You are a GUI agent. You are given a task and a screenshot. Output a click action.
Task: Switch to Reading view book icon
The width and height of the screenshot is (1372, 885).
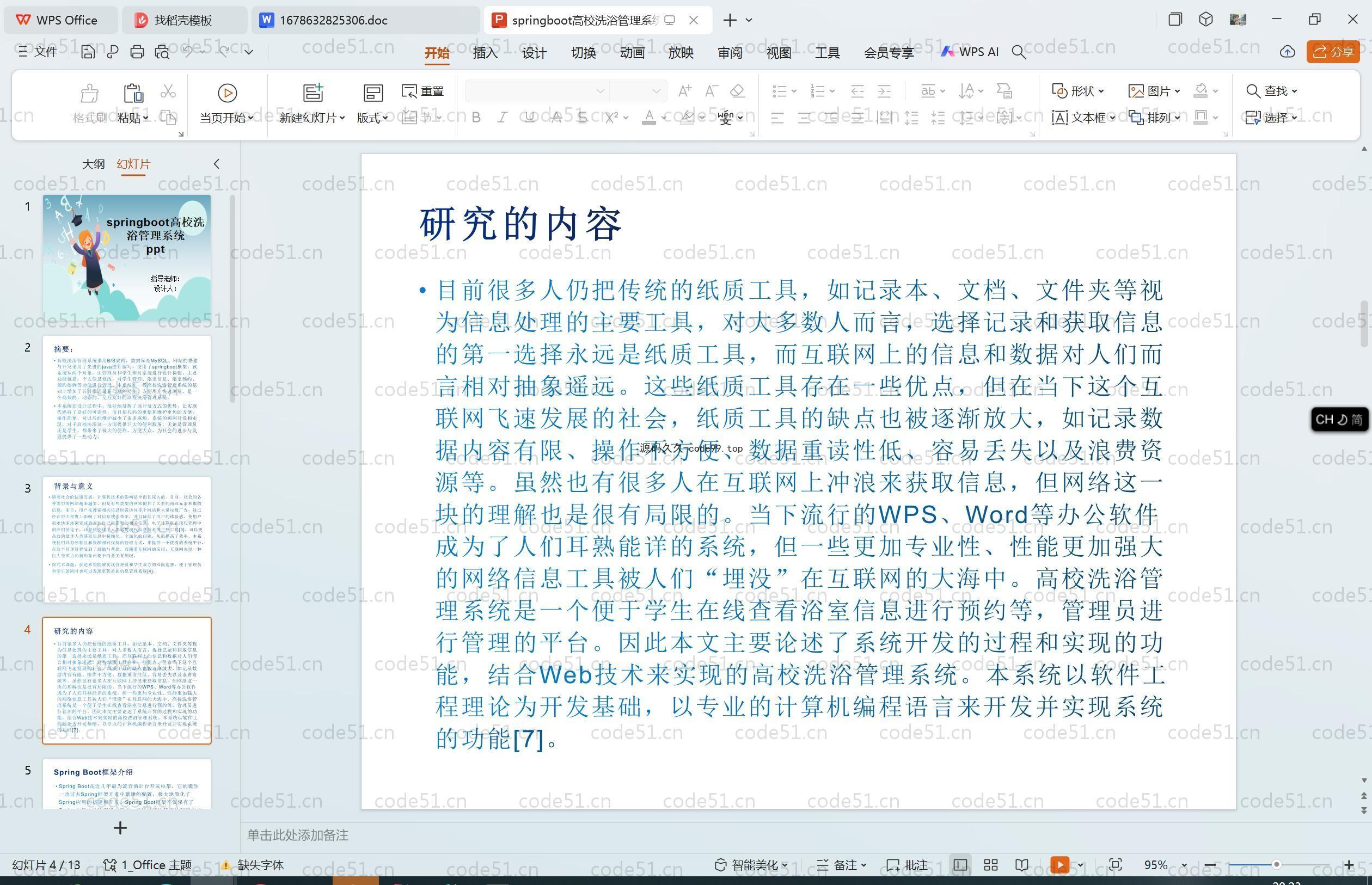tap(1021, 865)
